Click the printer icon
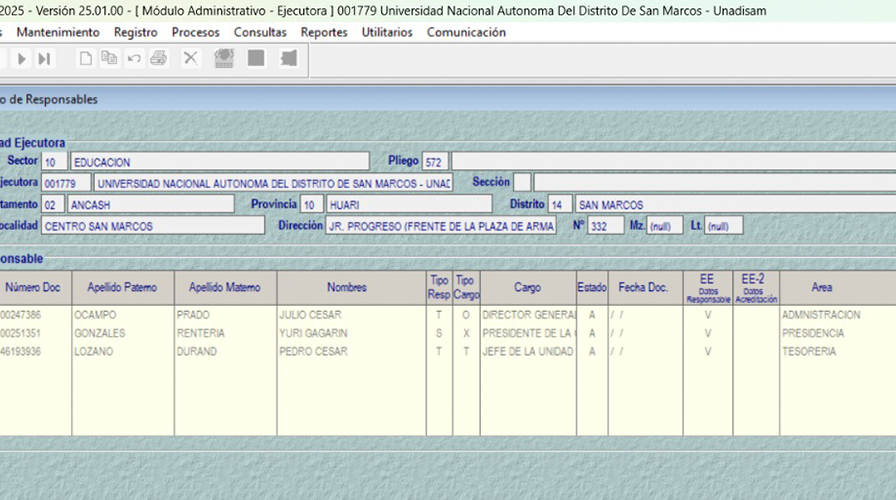Screen dimensions: 896x500 159,58
